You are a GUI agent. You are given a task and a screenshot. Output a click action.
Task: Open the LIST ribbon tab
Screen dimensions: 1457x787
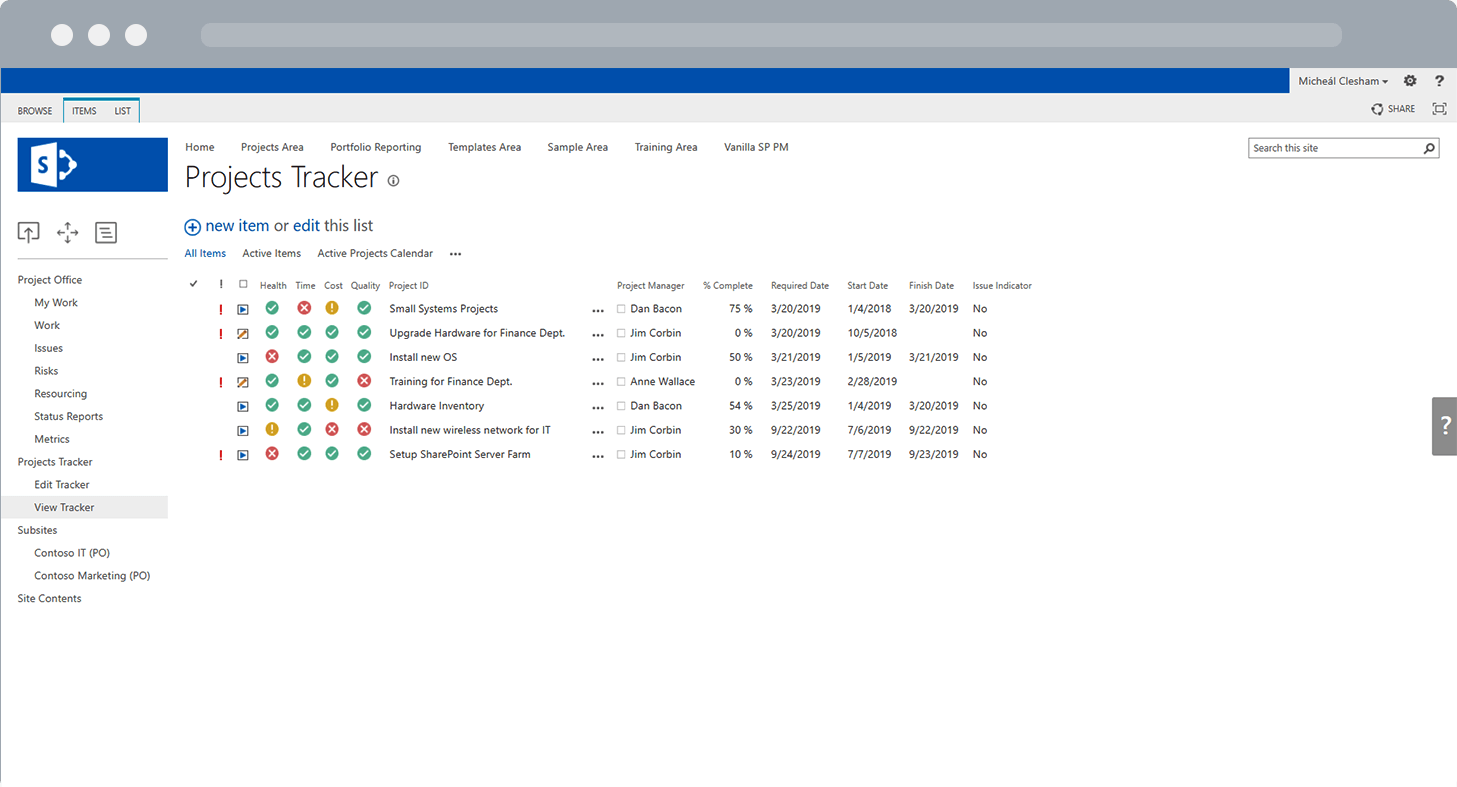122,111
